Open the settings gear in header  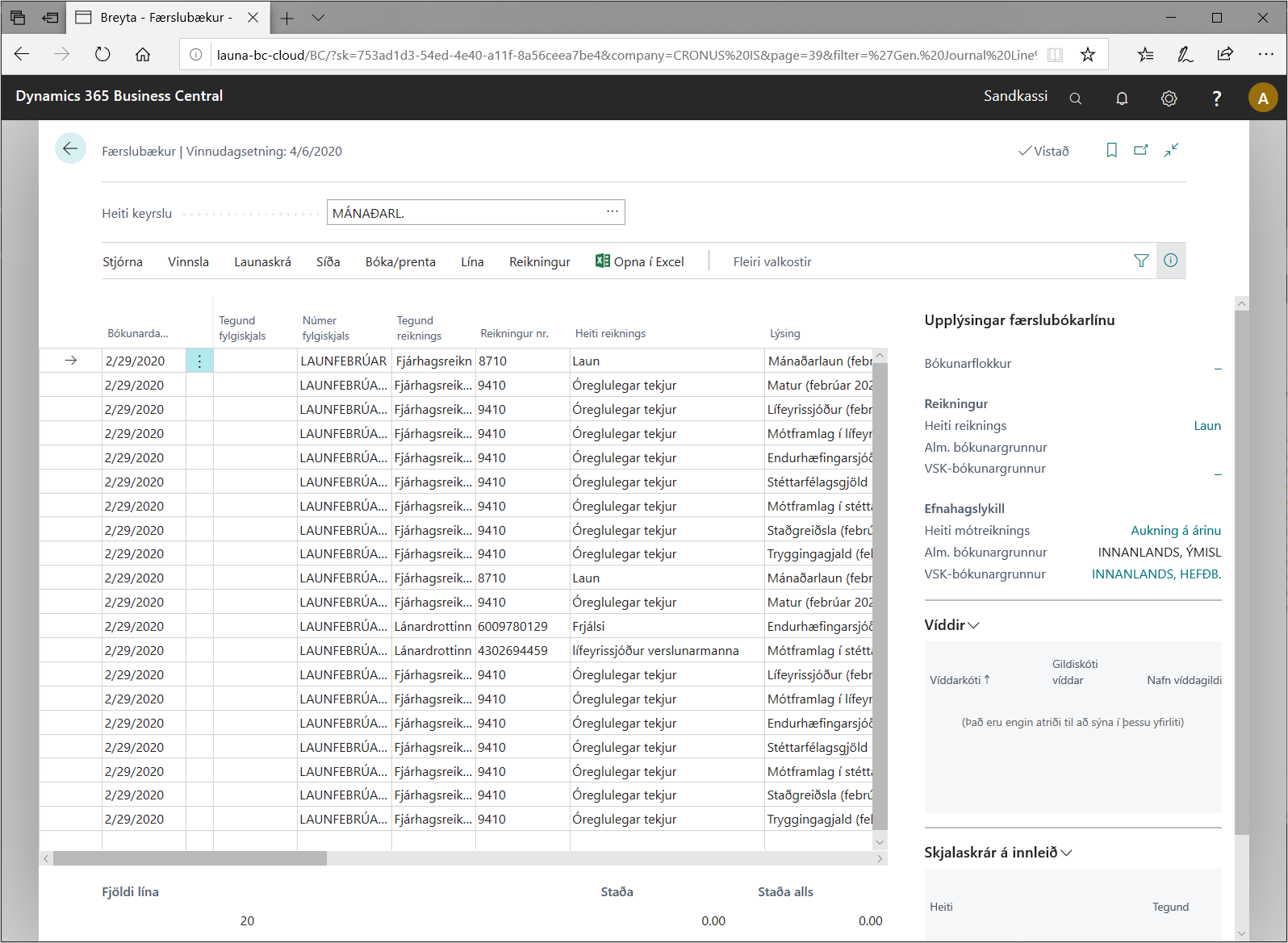coord(1169,98)
